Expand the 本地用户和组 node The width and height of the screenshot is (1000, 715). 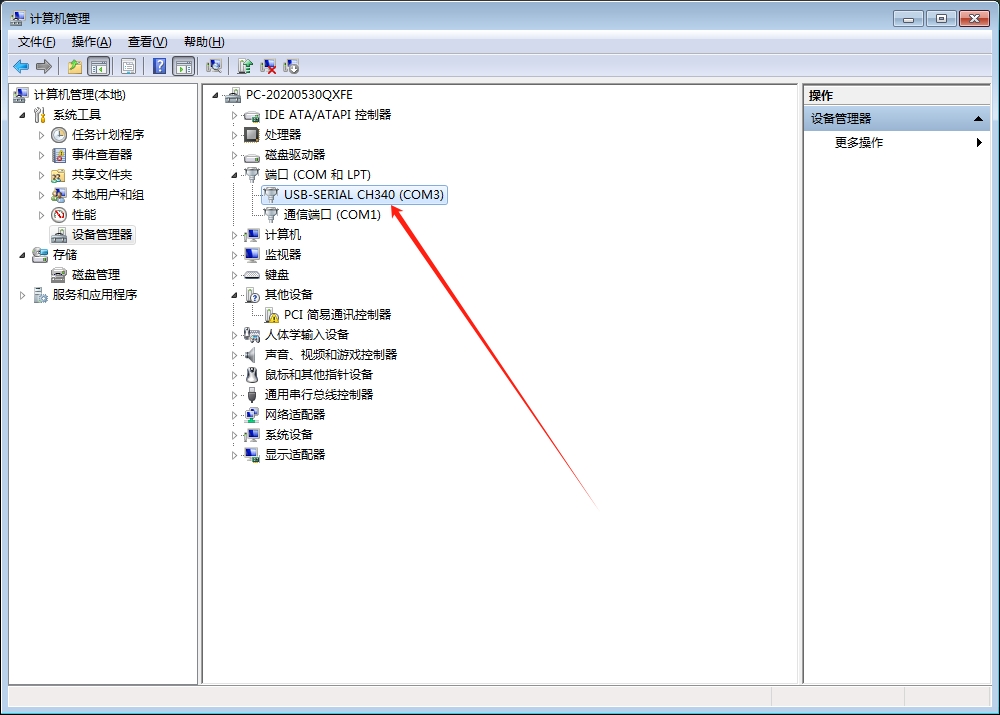[41, 195]
